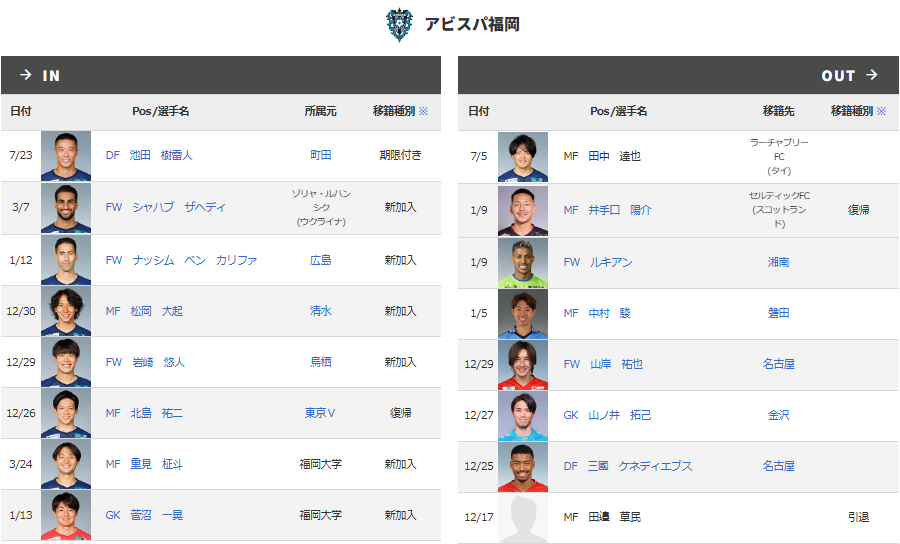Click ルキアン player thumbnail

[x=523, y=263]
